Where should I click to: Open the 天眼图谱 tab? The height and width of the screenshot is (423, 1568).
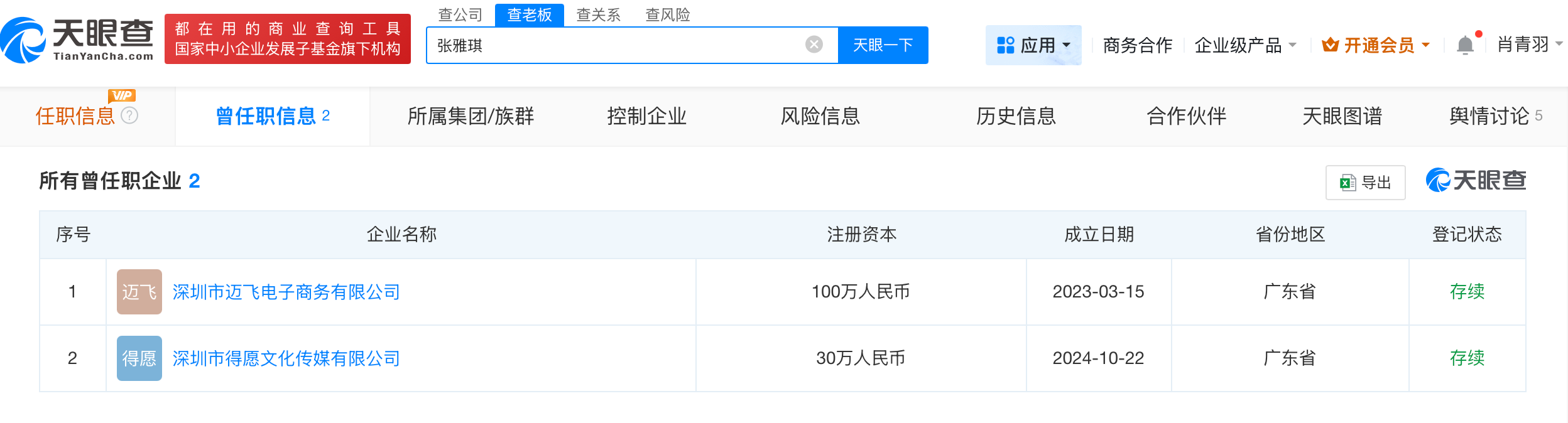click(1342, 116)
